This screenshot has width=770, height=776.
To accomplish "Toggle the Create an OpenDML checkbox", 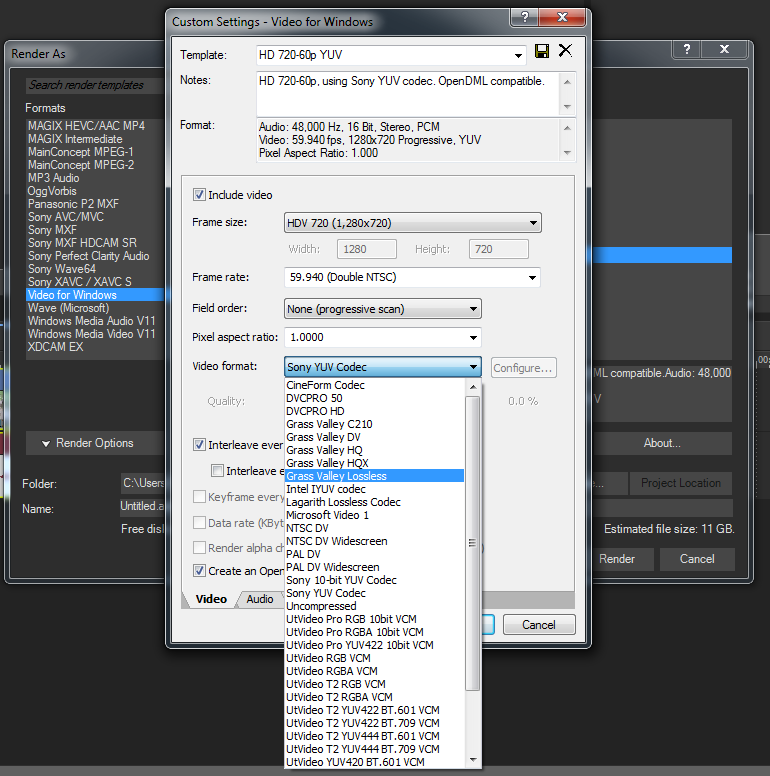I will pyautogui.click(x=200, y=571).
